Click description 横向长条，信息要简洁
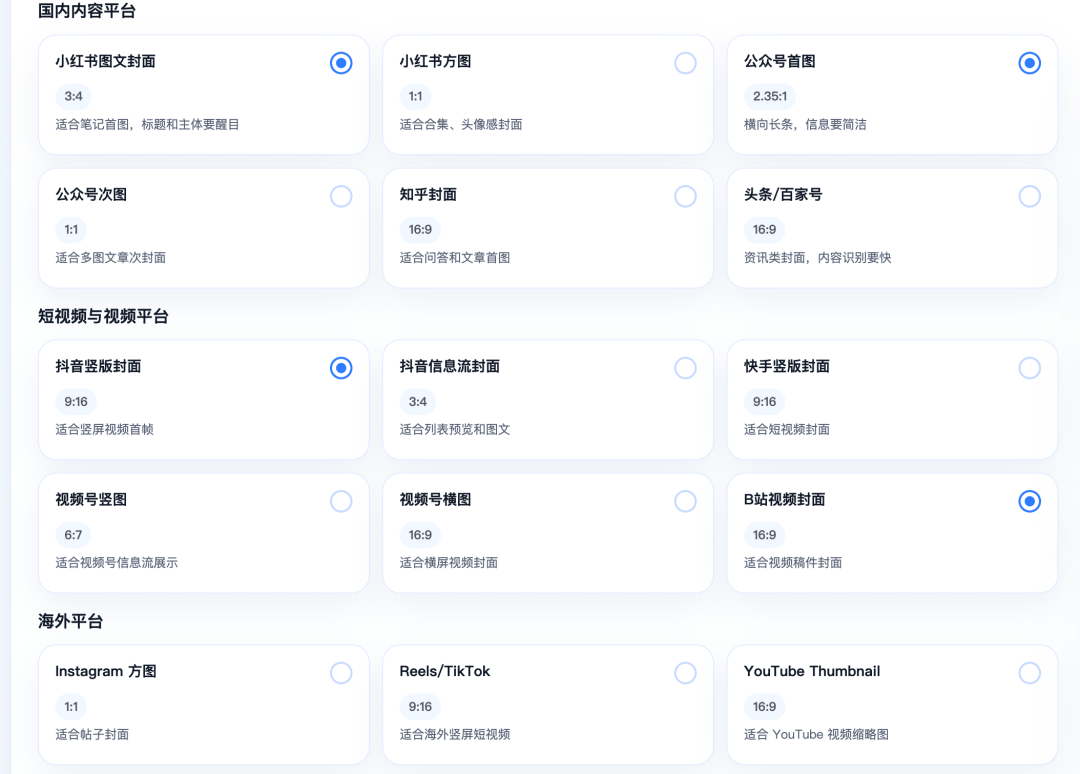Viewport: 1080px width, 774px height. (805, 125)
